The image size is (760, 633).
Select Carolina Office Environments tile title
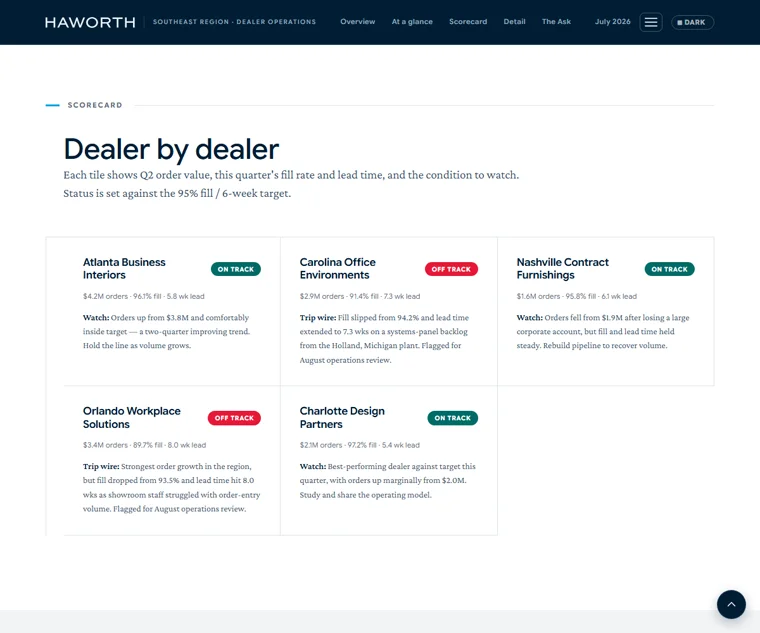pos(337,269)
